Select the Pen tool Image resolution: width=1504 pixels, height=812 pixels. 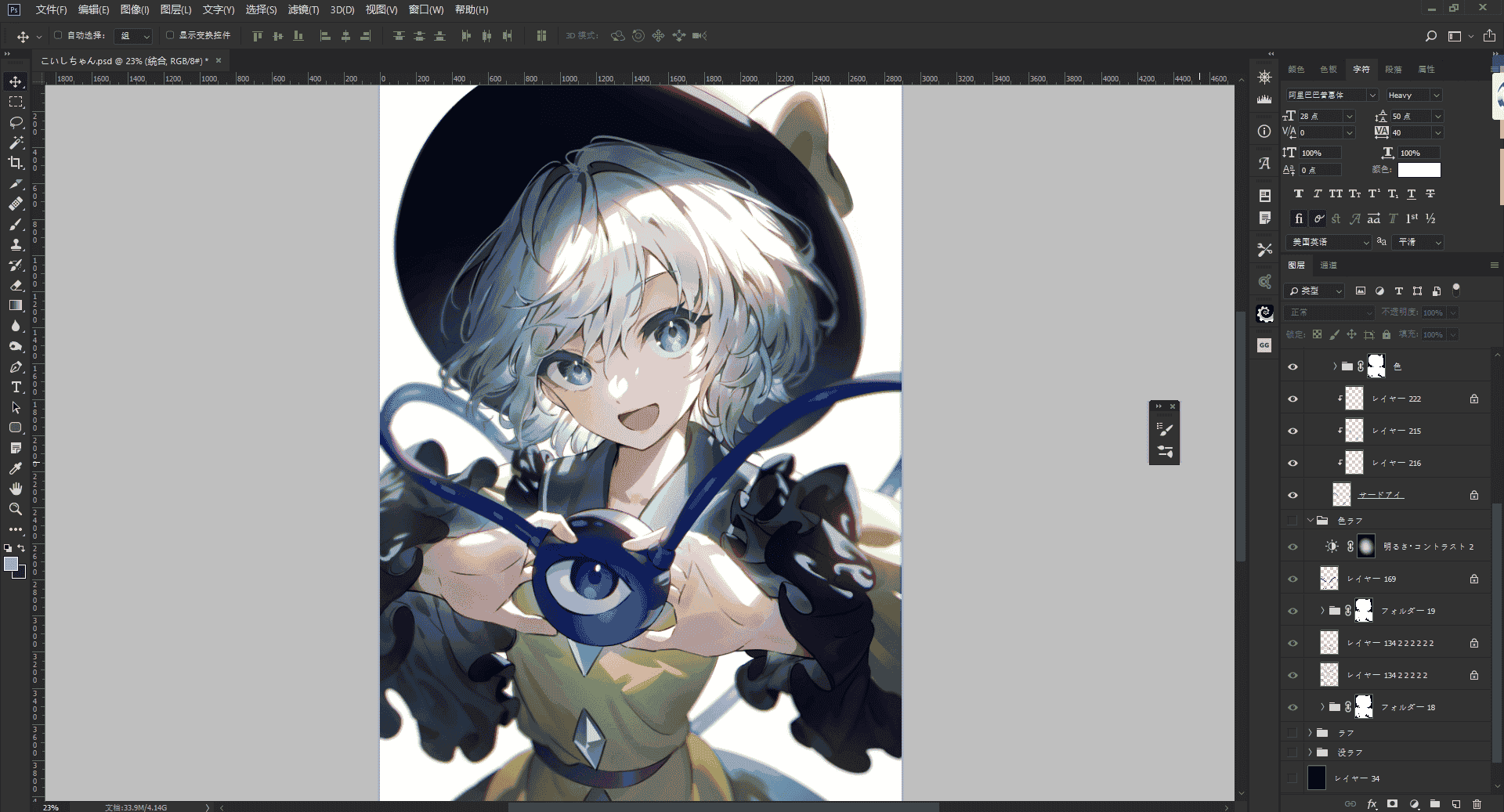(x=16, y=366)
